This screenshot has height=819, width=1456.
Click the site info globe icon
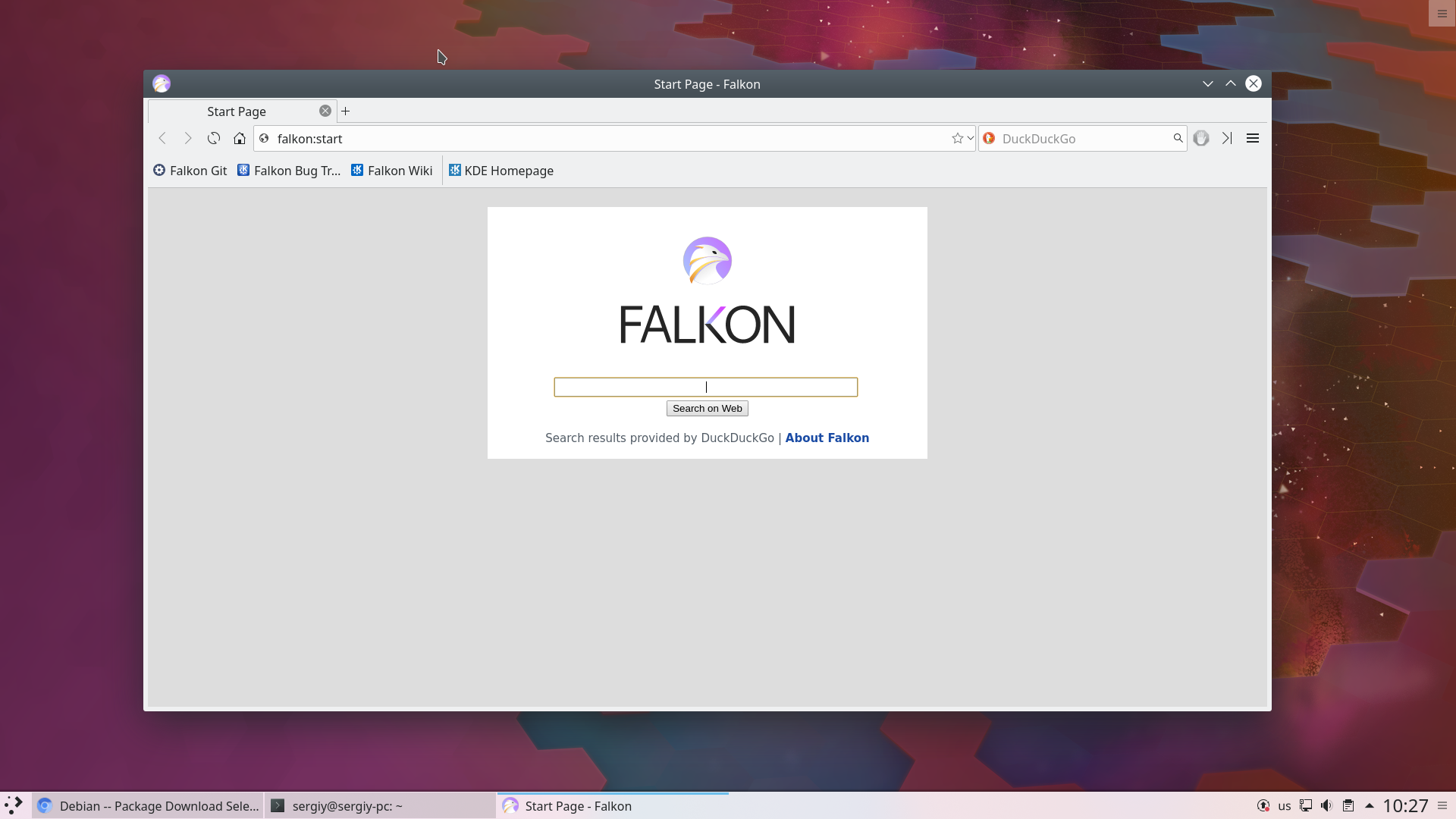(264, 138)
